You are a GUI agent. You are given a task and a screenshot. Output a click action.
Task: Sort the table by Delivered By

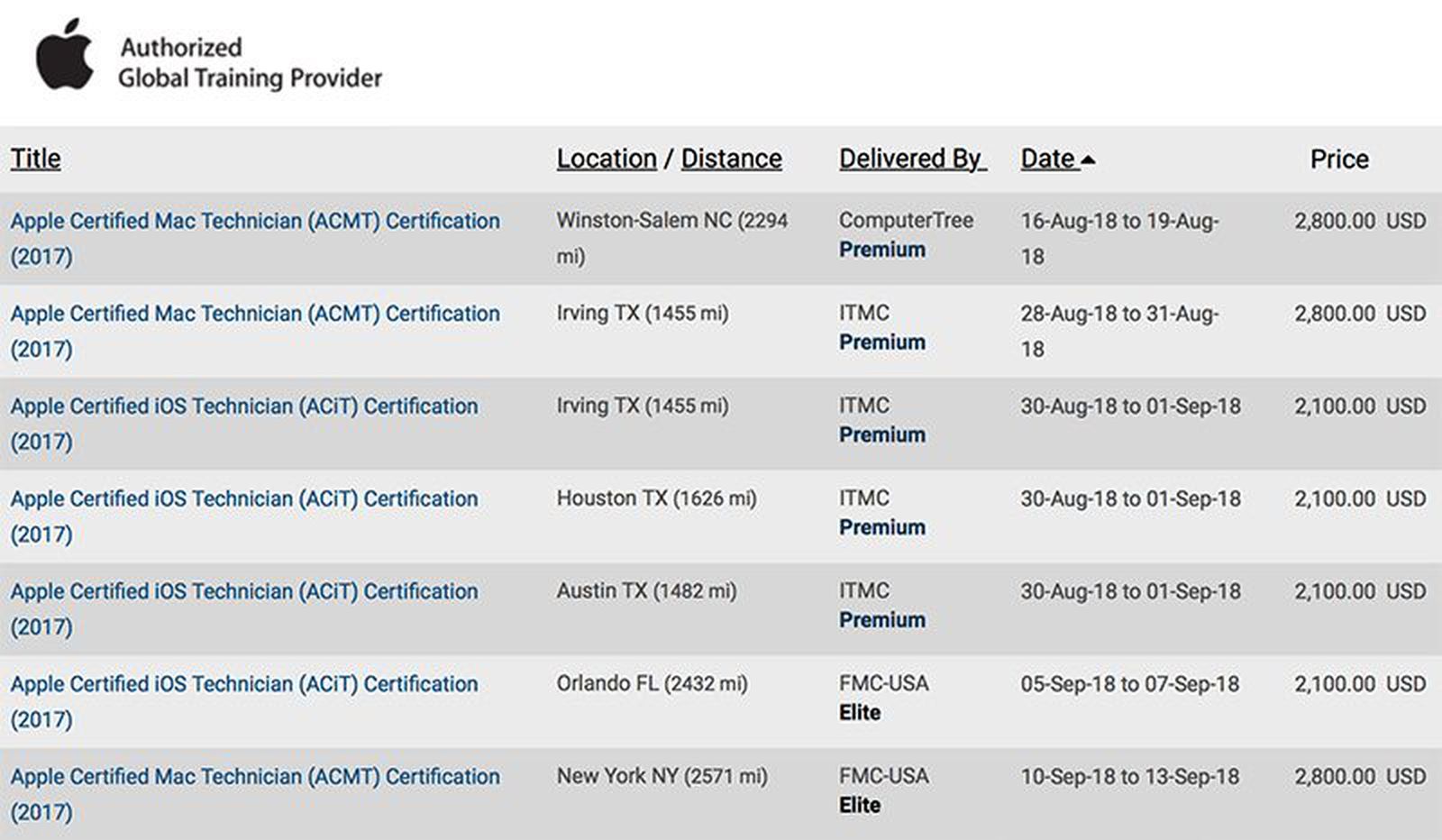[x=911, y=159]
